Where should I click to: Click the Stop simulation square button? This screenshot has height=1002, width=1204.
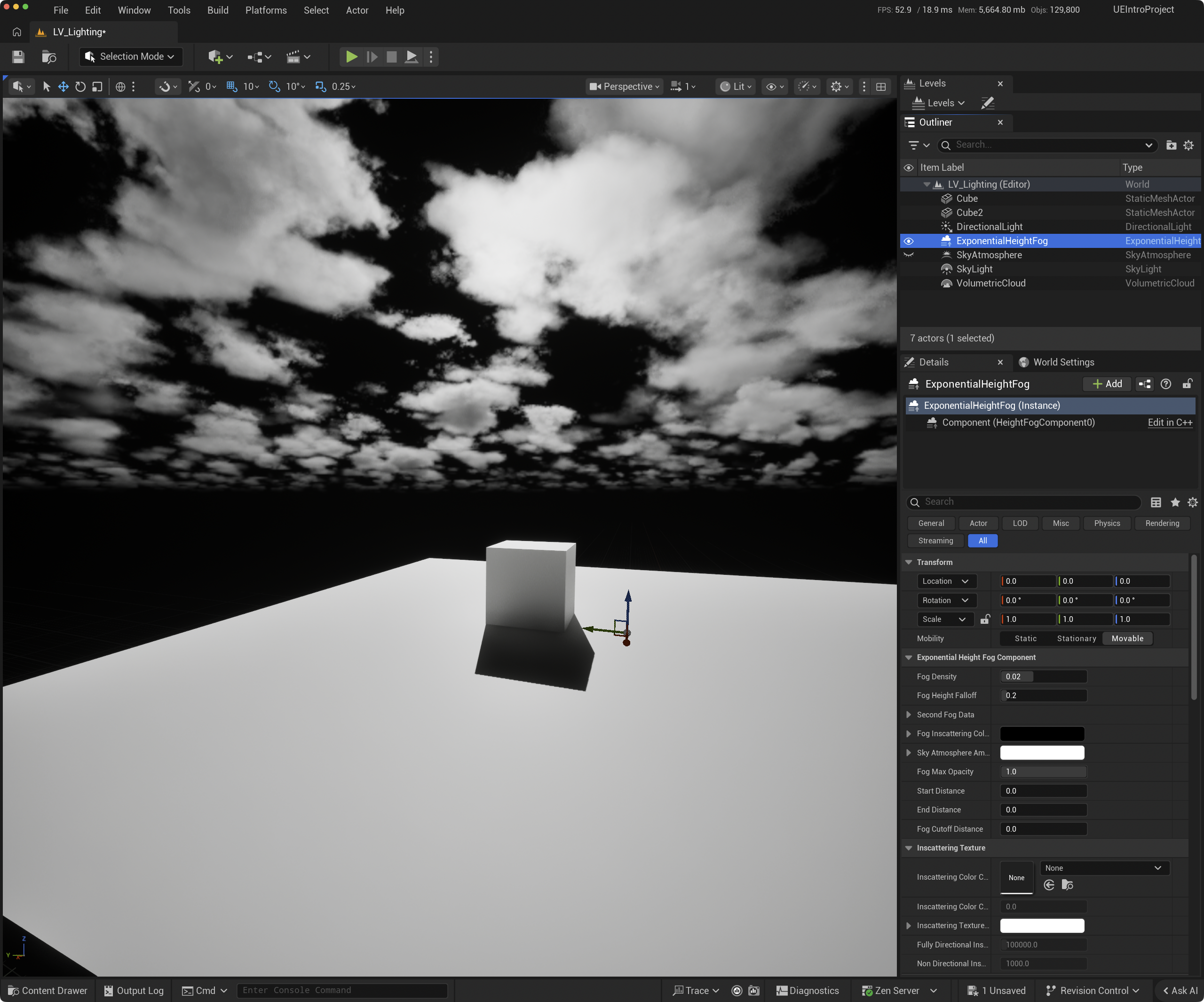pos(392,56)
